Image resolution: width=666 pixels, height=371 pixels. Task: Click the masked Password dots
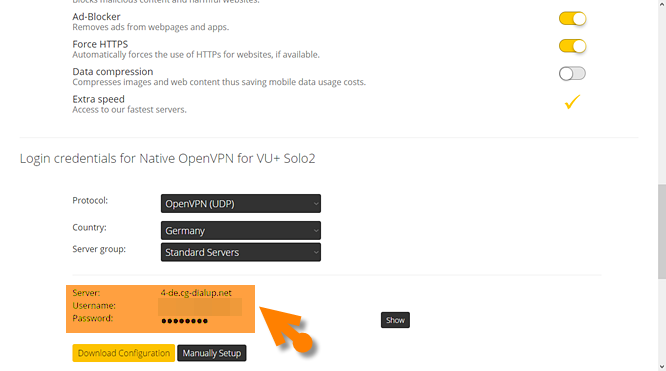[x=184, y=321]
